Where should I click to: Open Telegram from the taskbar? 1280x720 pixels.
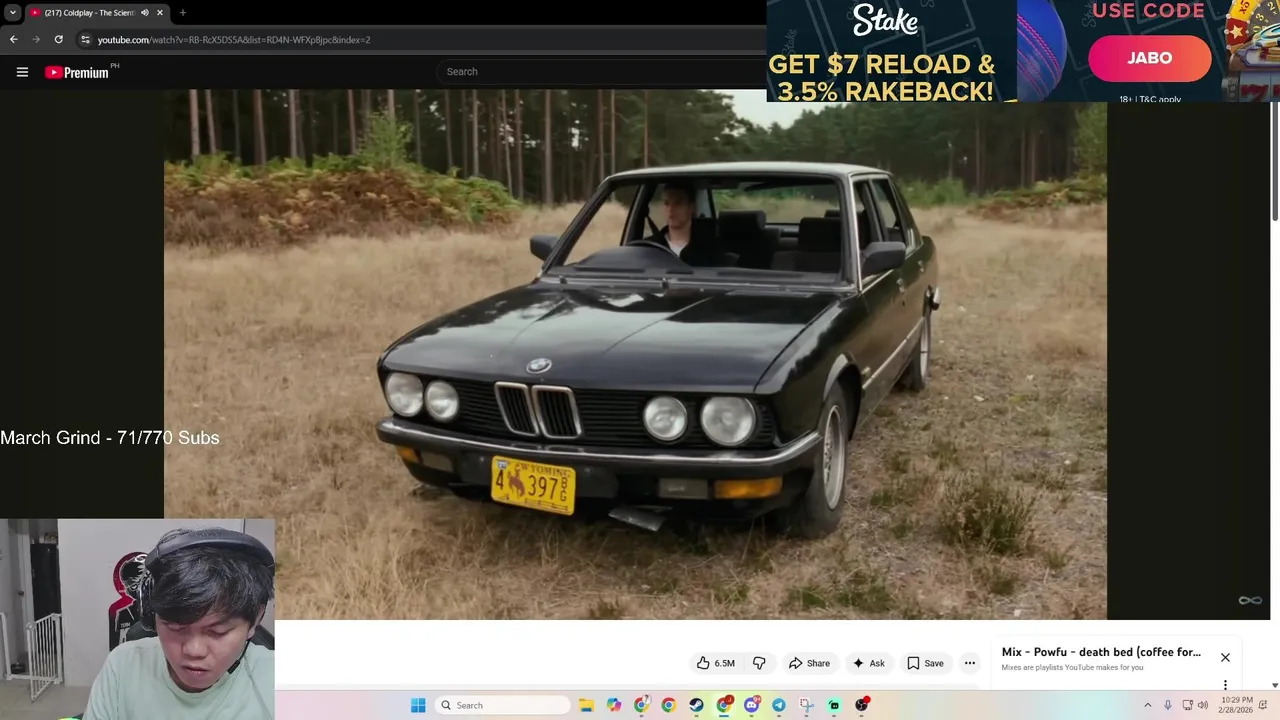pyautogui.click(x=779, y=705)
